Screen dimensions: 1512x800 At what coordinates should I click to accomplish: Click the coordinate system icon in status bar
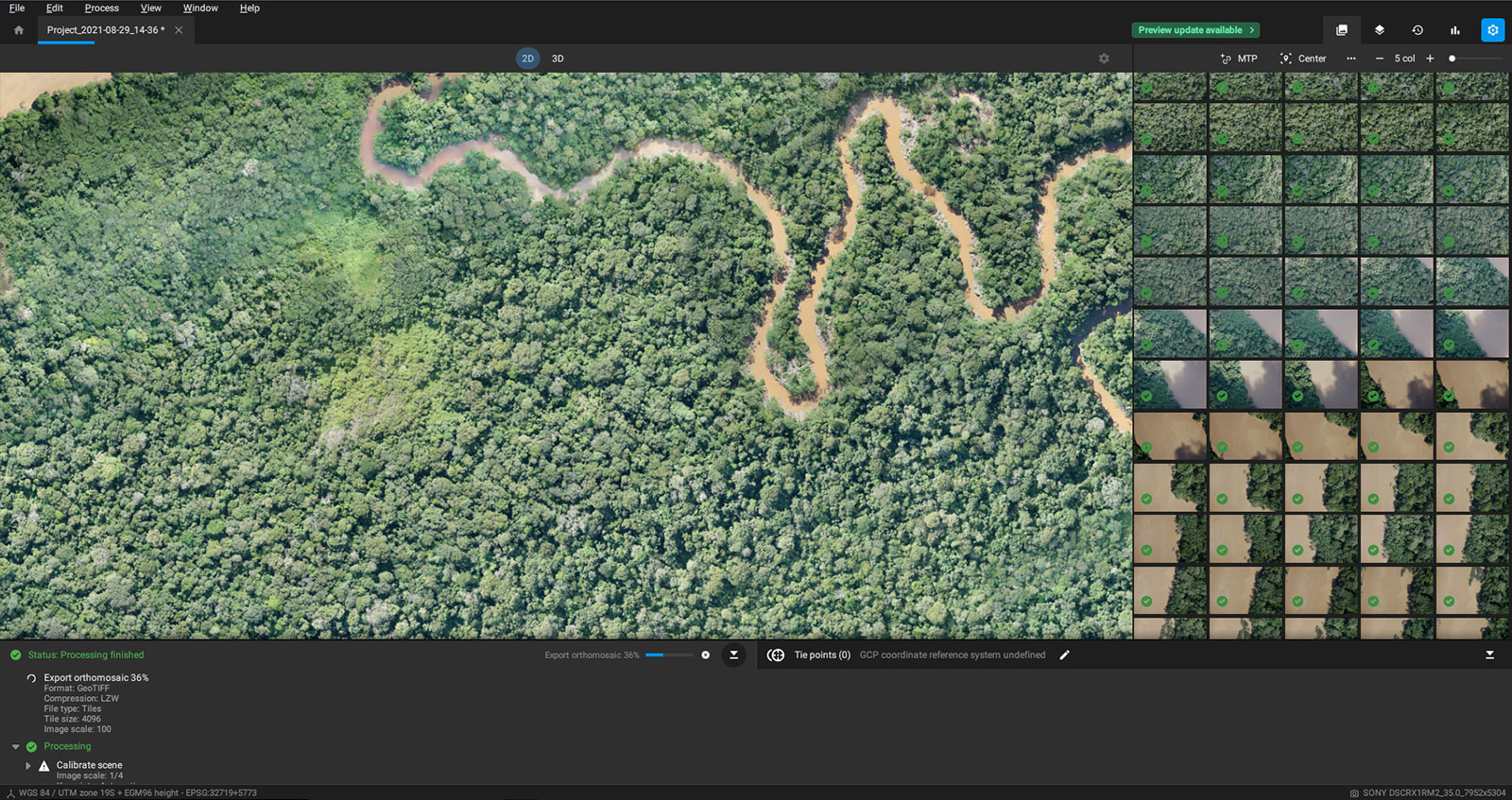pos(10,793)
